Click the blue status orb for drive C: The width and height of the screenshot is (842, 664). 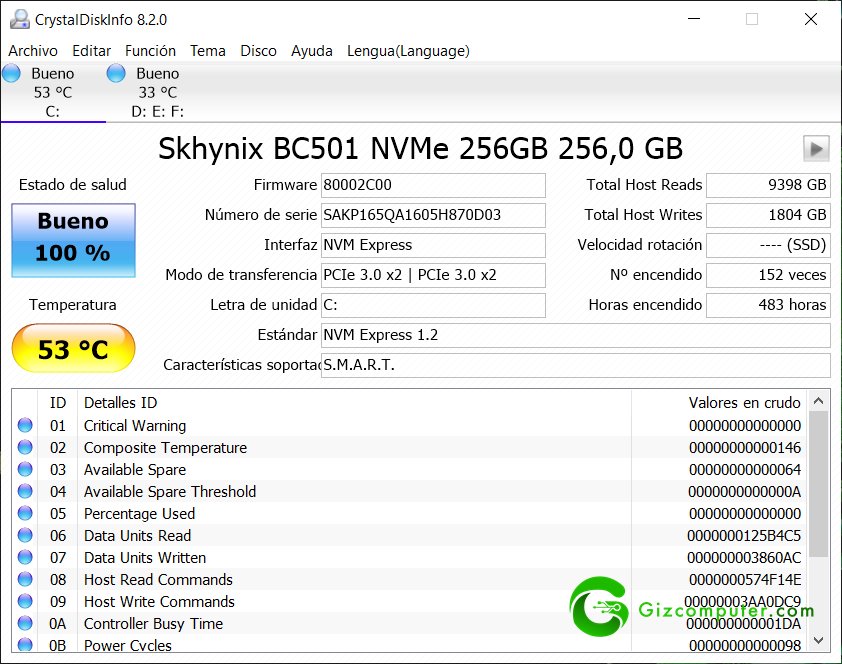(11, 73)
